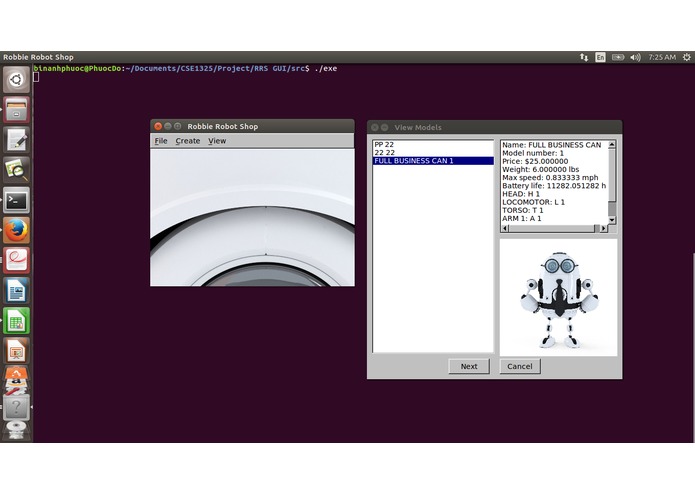This screenshot has width=695, height=494.
Task: Open the Ubuntu Dash home icon
Action: click(x=16, y=80)
